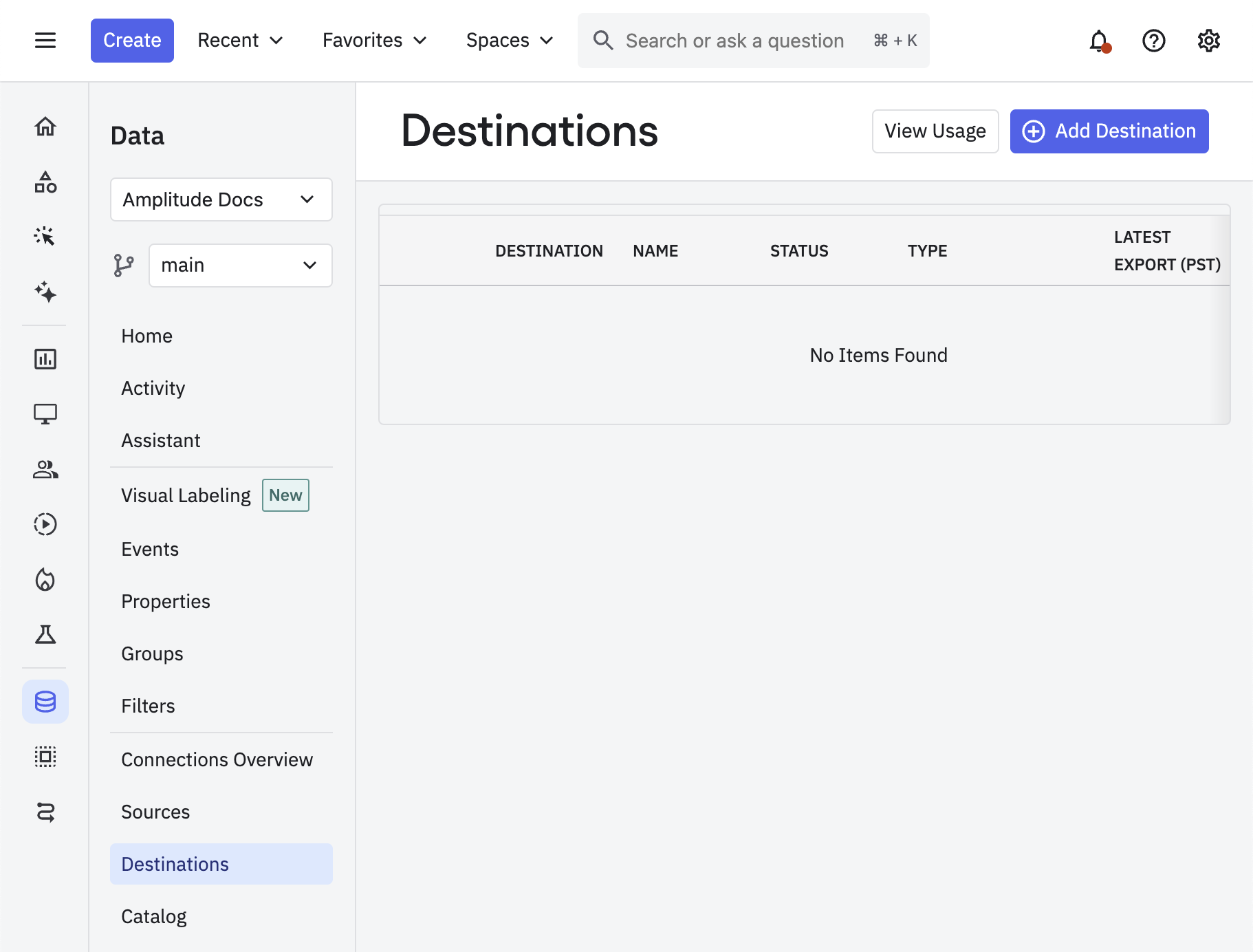Expand the Spaces menu in the top bar
The height and width of the screenshot is (952, 1253).
tap(509, 40)
